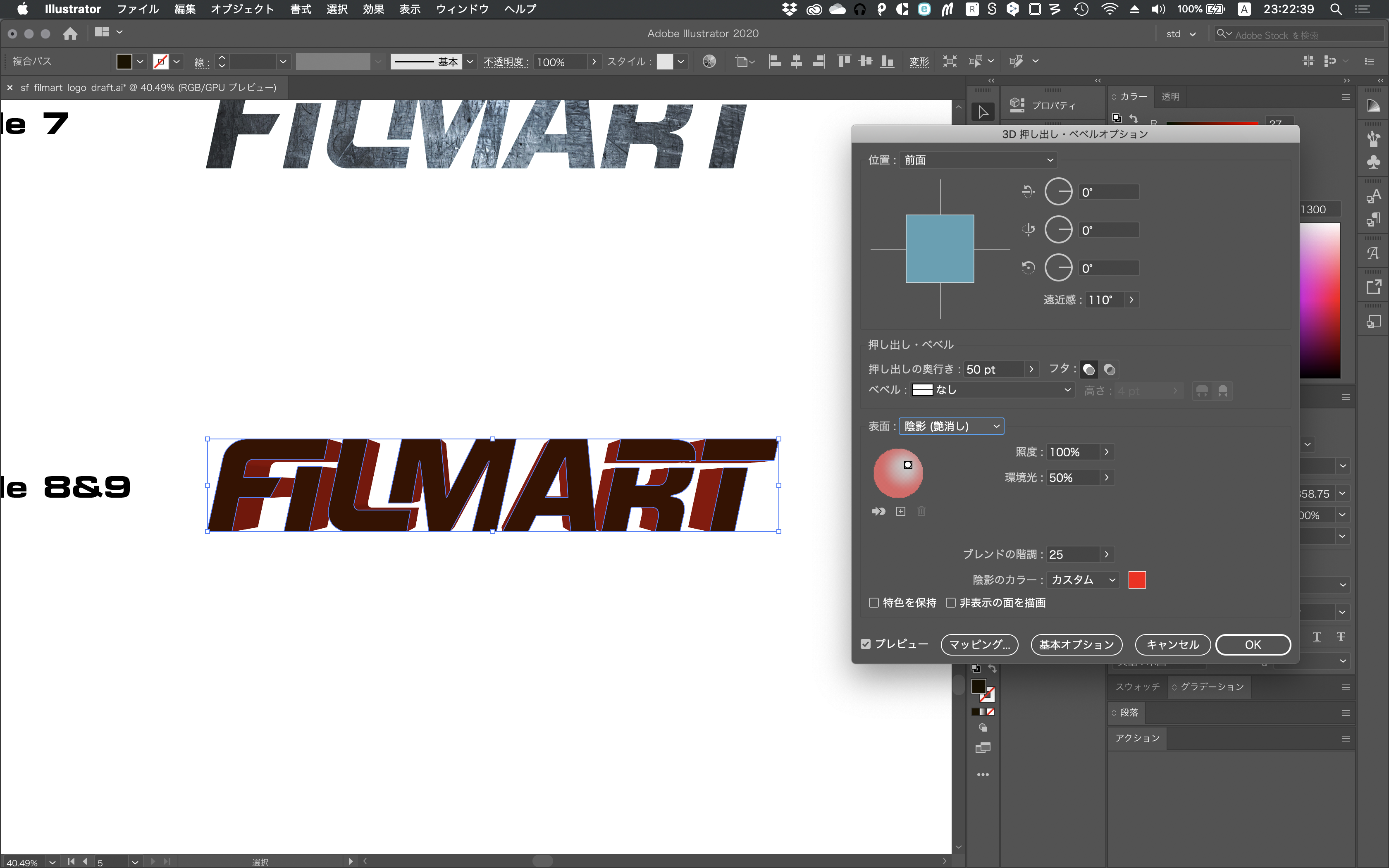
Task: Turn cap on for solid appearance
Action: 1089,369
